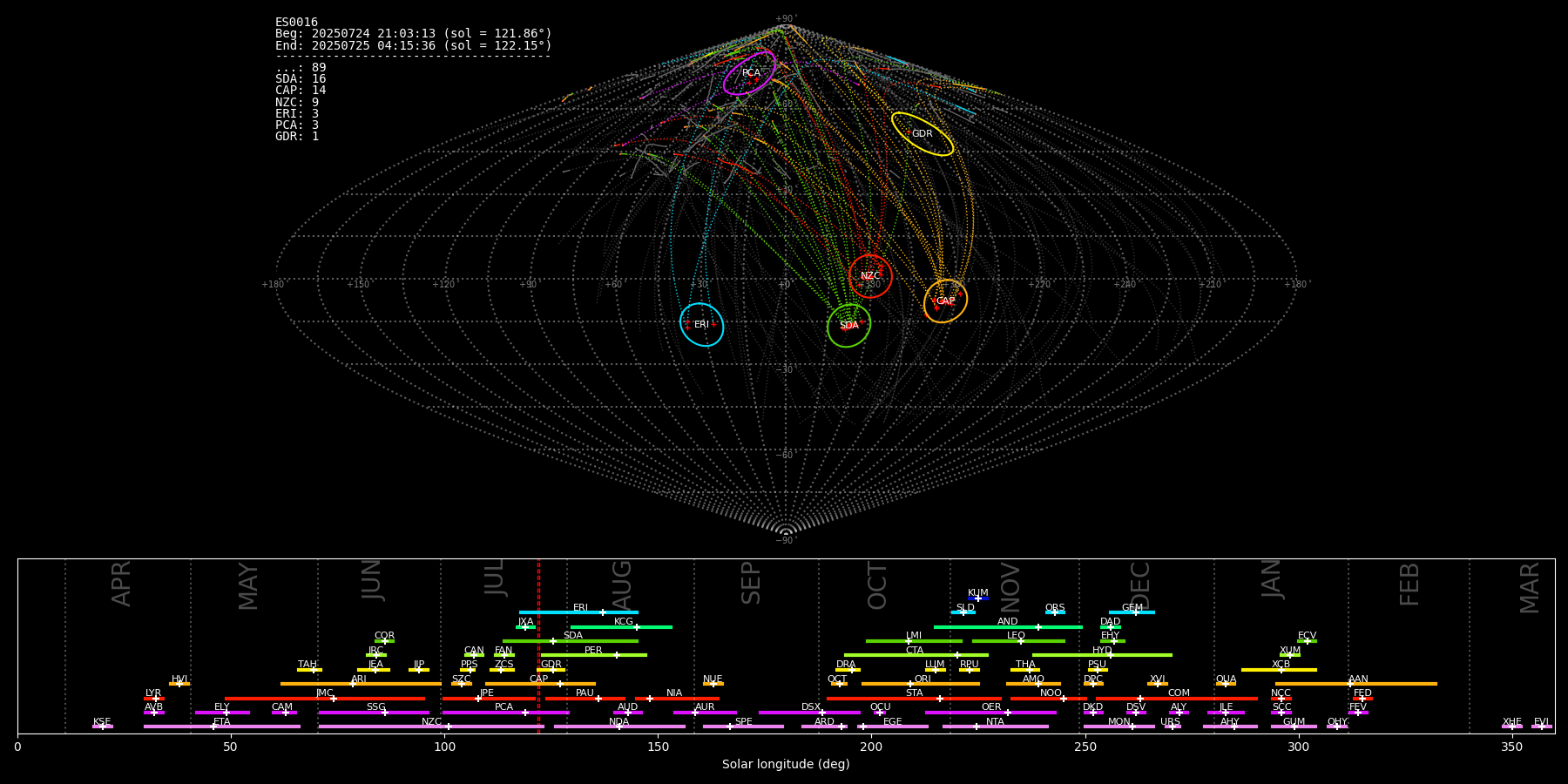
Task: Select the QUA shower marker in timeline
Action: (x=1226, y=684)
